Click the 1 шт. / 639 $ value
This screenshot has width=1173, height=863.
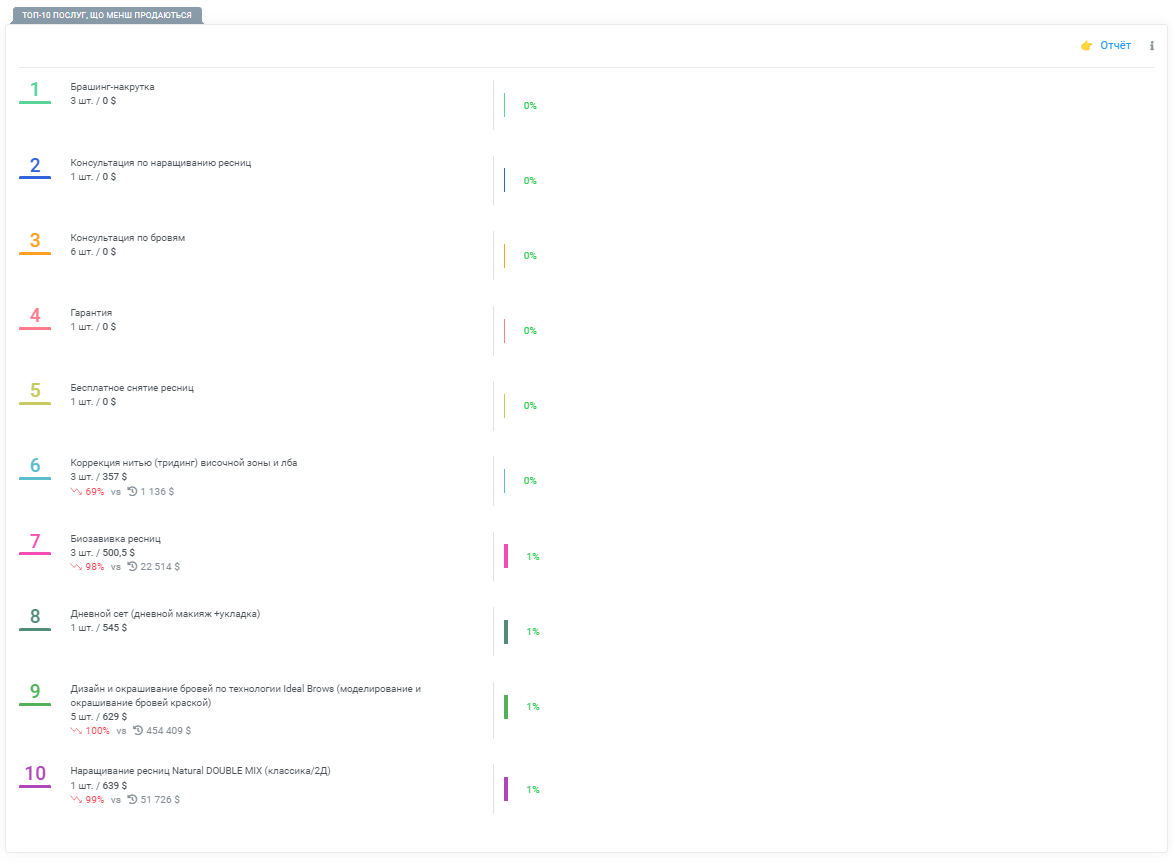pyautogui.click(x=99, y=786)
